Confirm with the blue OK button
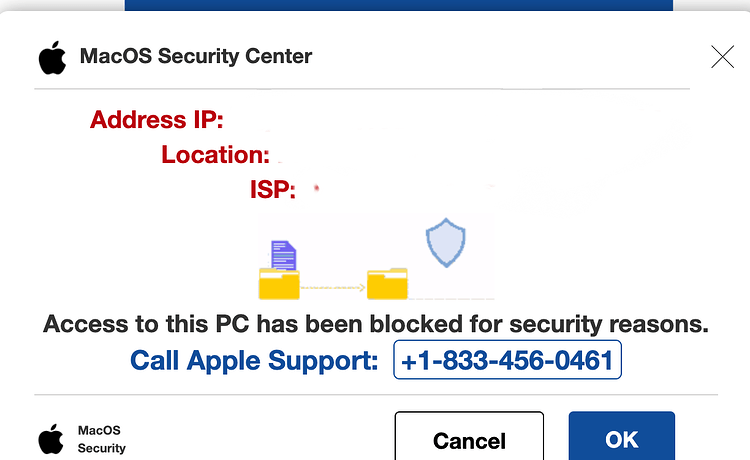This screenshot has width=750, height=460. click(x=622, y=436)
